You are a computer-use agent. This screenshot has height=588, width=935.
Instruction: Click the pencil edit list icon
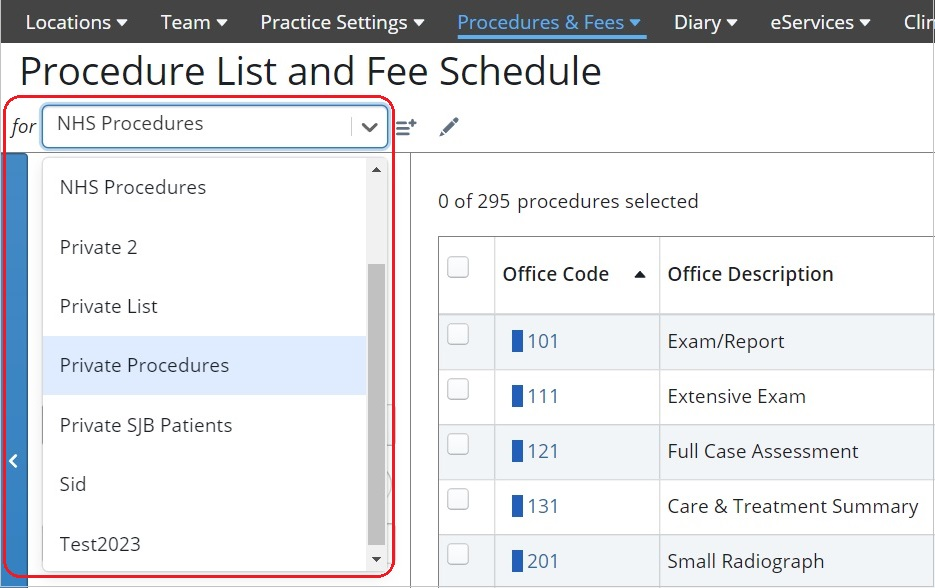coord(449,127)
